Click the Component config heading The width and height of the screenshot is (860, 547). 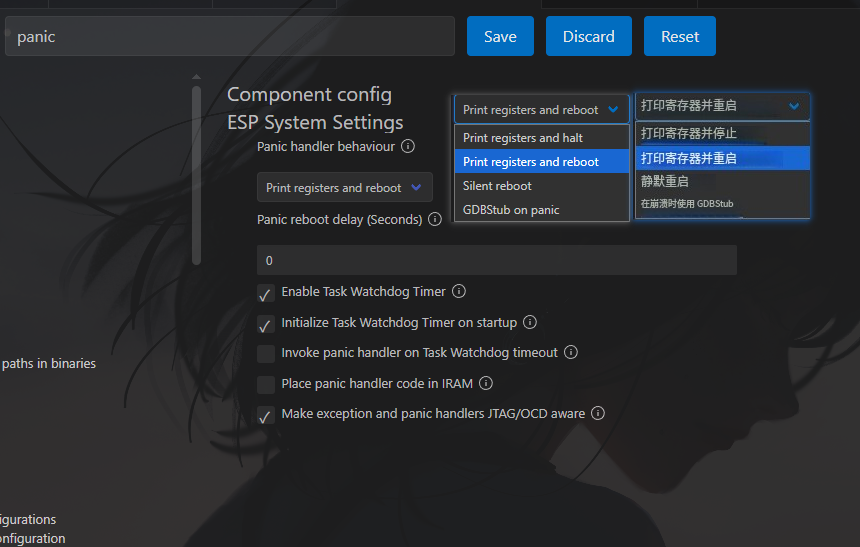(309, 94)
